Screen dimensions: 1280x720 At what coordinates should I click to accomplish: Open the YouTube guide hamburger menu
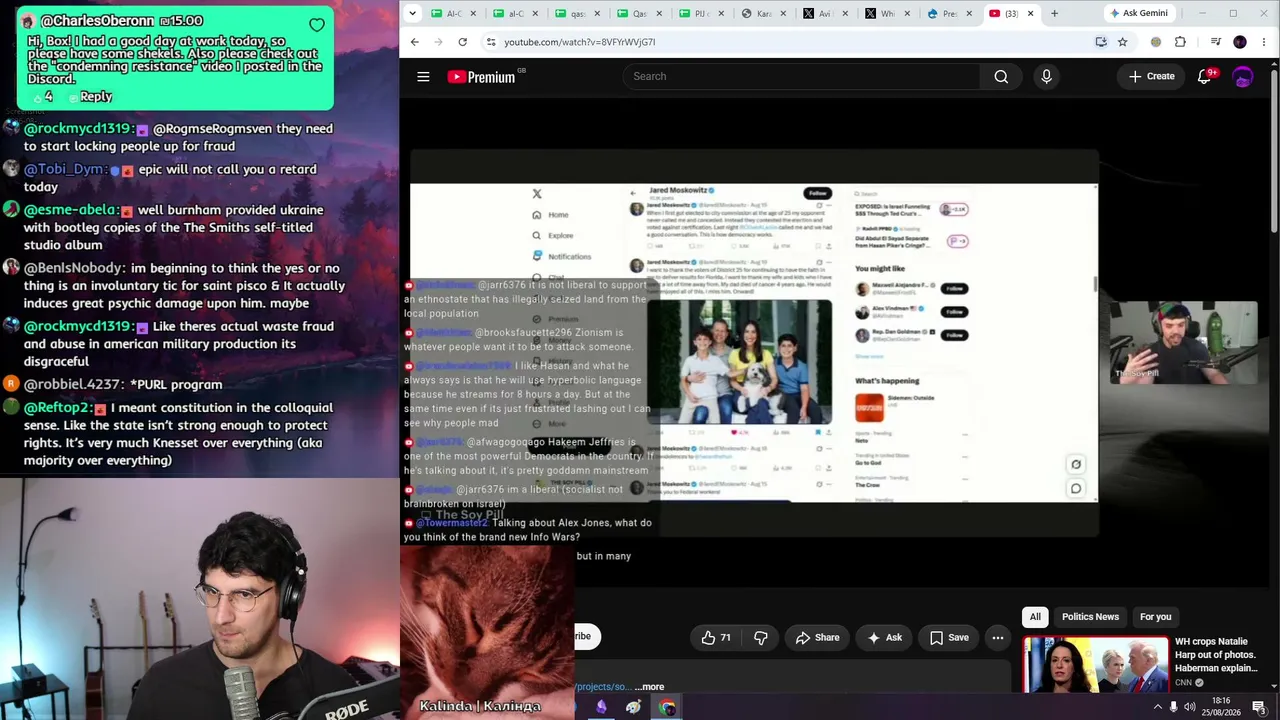point(423,77)
